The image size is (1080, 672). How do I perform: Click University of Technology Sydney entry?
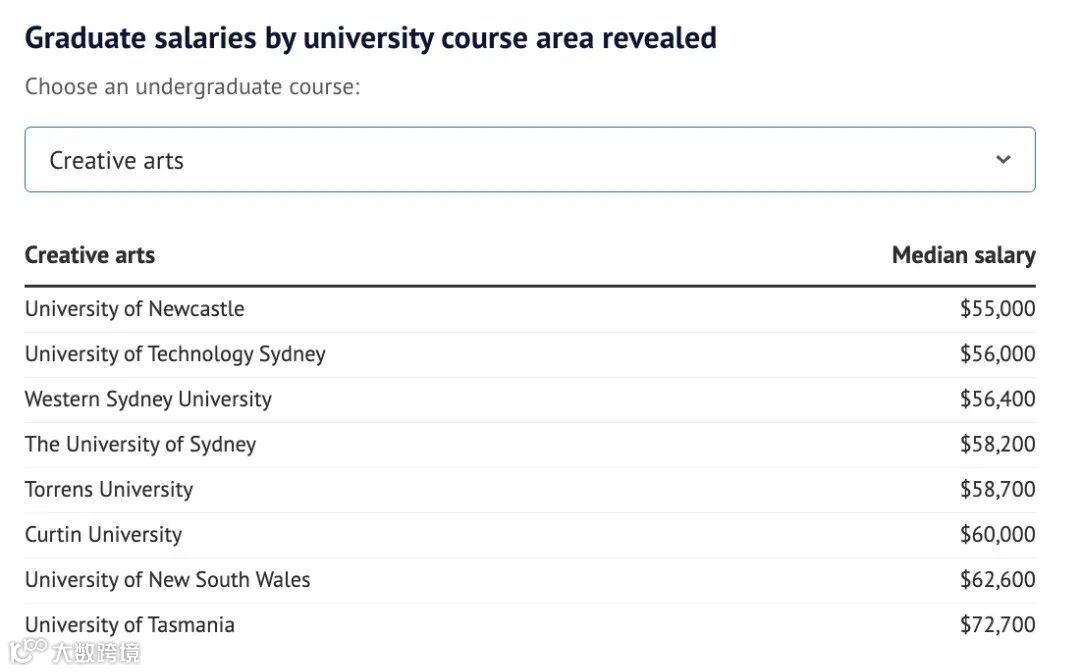[x=175, y=354]
